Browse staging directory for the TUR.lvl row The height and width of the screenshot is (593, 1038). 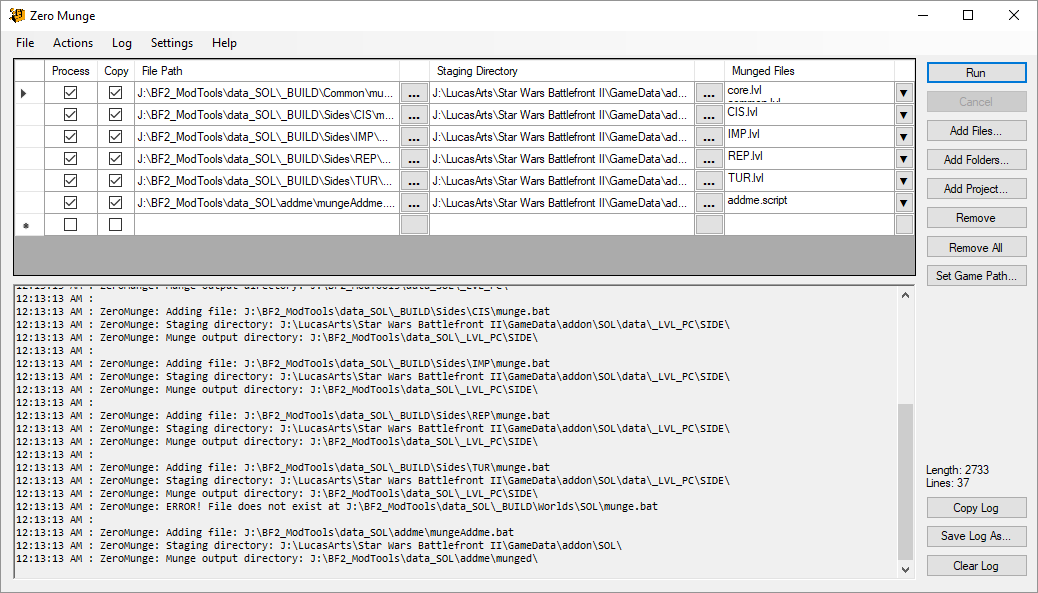(x=709, y=181)
